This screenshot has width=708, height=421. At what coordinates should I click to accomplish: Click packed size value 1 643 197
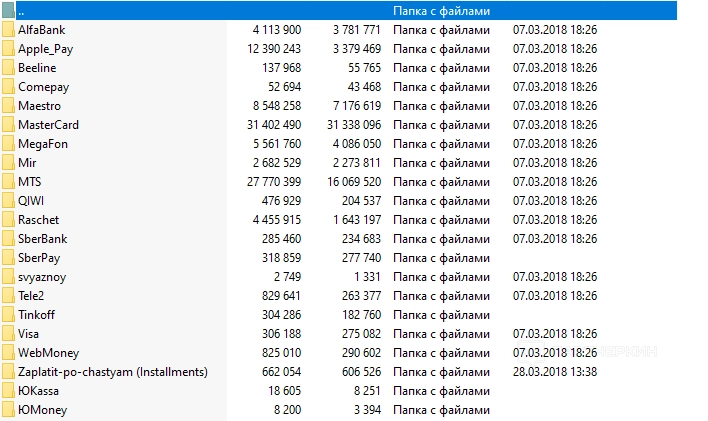357,220
